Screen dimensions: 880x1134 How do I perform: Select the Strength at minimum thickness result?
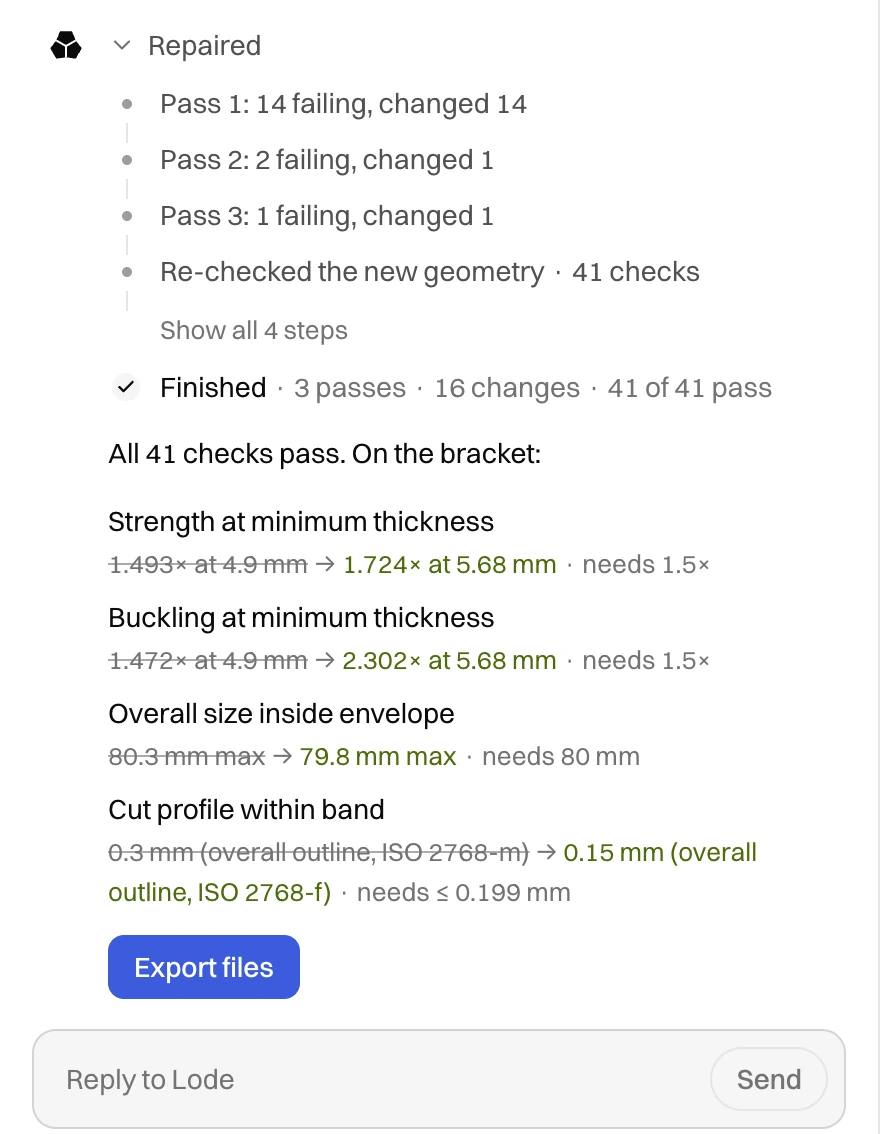(409, 543)
